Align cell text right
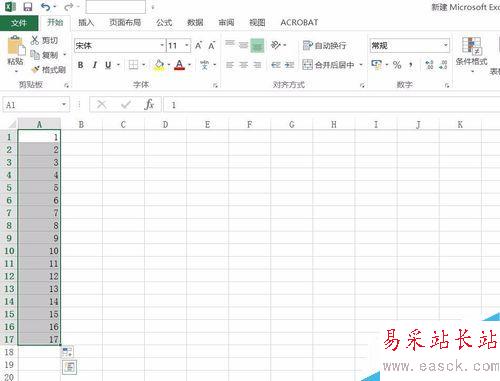The width and height of the screenshot is (500, 381). pyautogui.click(x=257, y=65)
